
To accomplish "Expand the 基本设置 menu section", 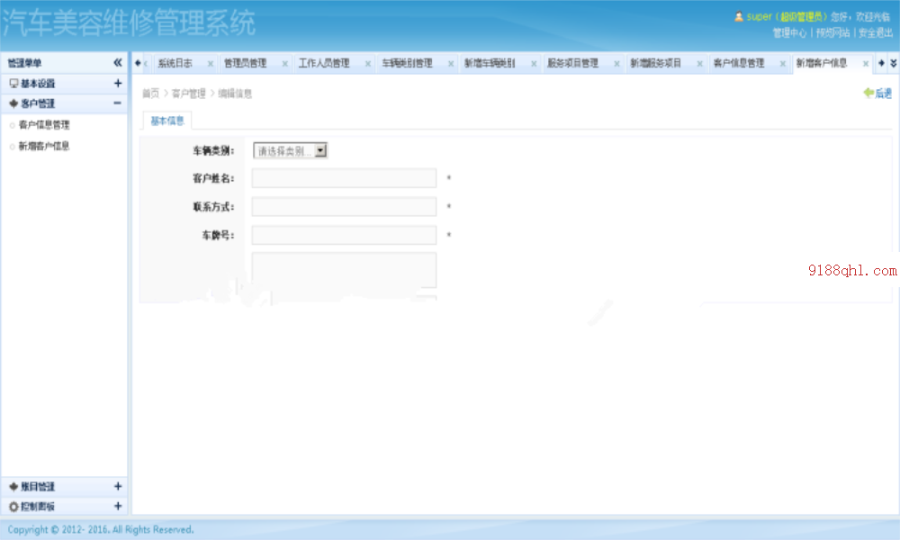I will tap(118, 83).
